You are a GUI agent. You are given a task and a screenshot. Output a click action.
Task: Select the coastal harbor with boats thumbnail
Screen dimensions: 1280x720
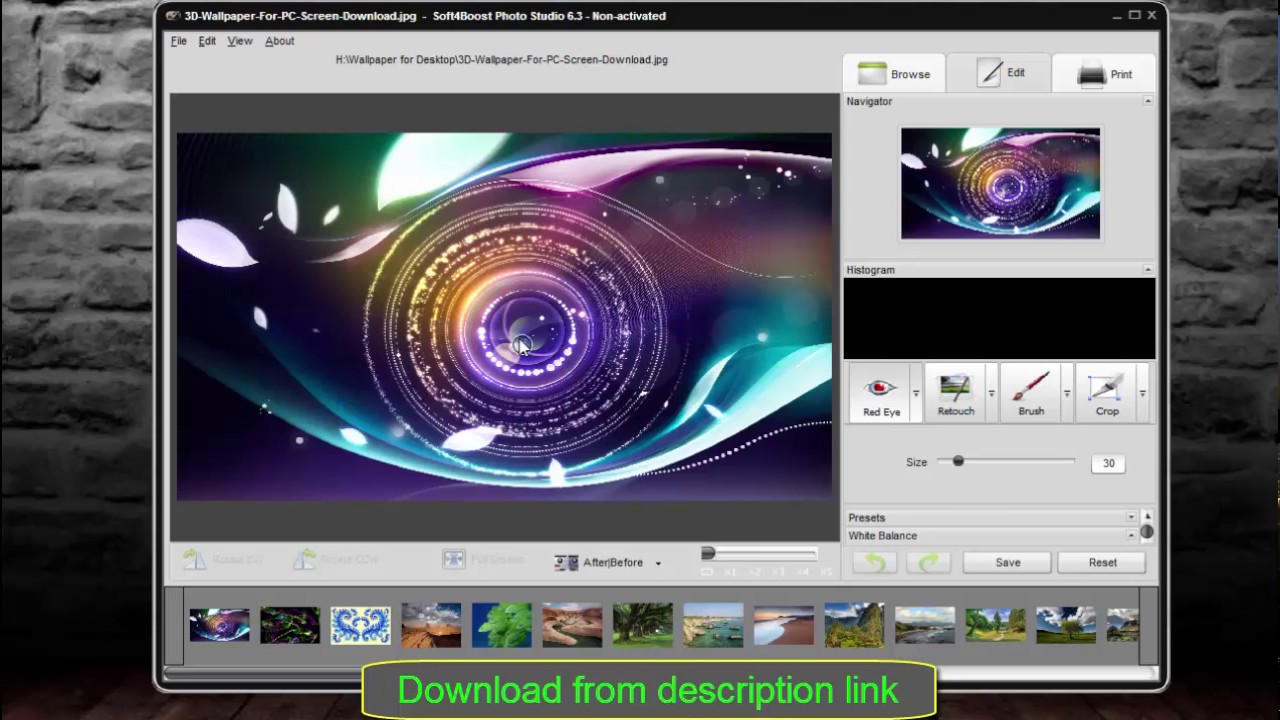713,625
